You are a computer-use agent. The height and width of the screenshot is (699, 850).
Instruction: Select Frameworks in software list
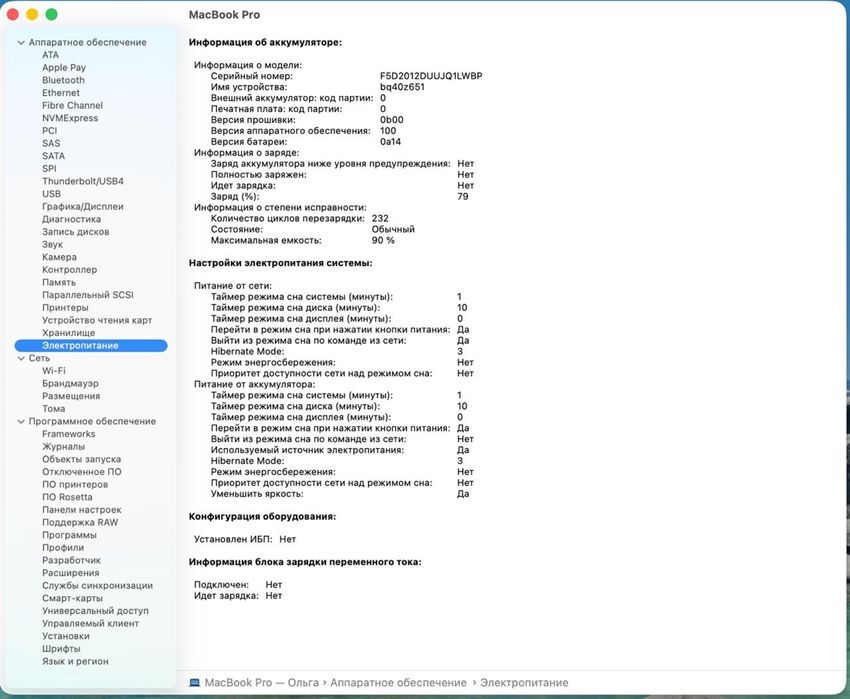(x=69, y=434)
